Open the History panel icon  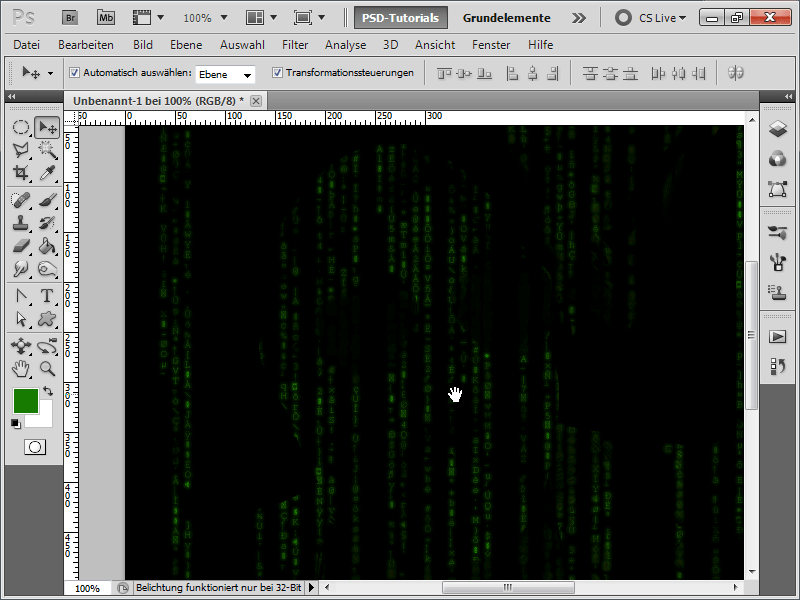778,366
